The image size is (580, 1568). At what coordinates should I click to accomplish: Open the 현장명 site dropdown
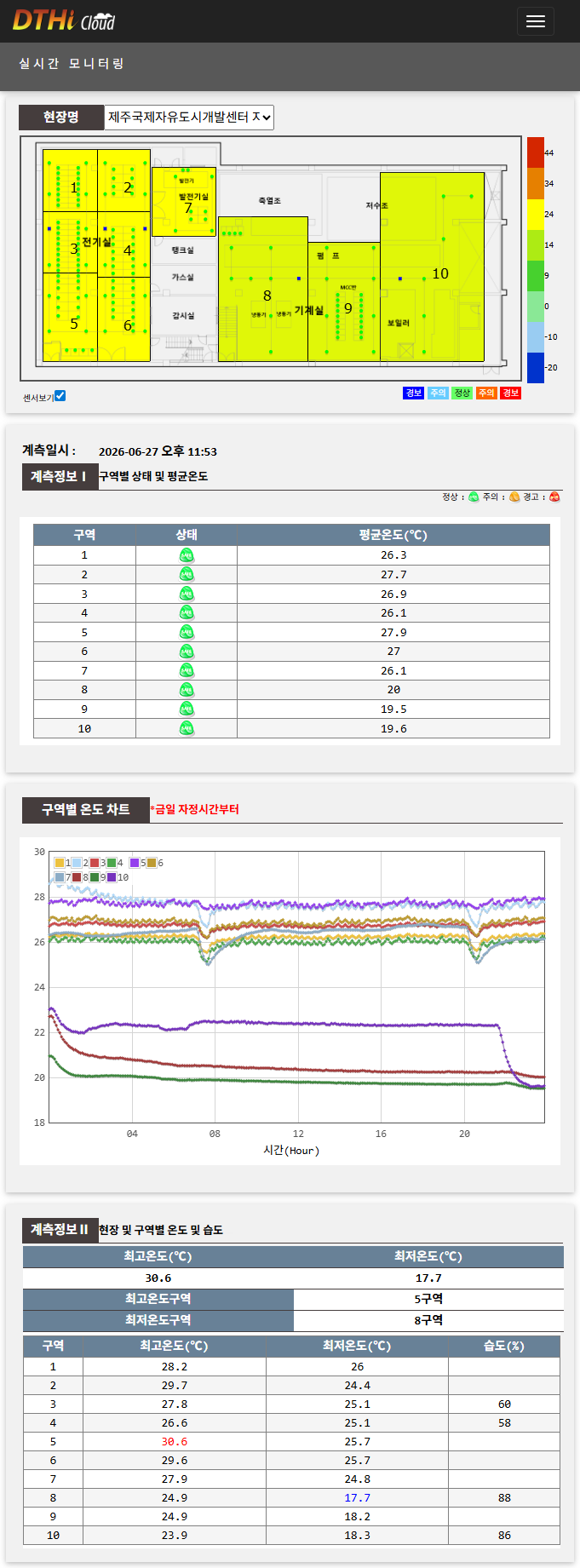[x=189, y=117]
